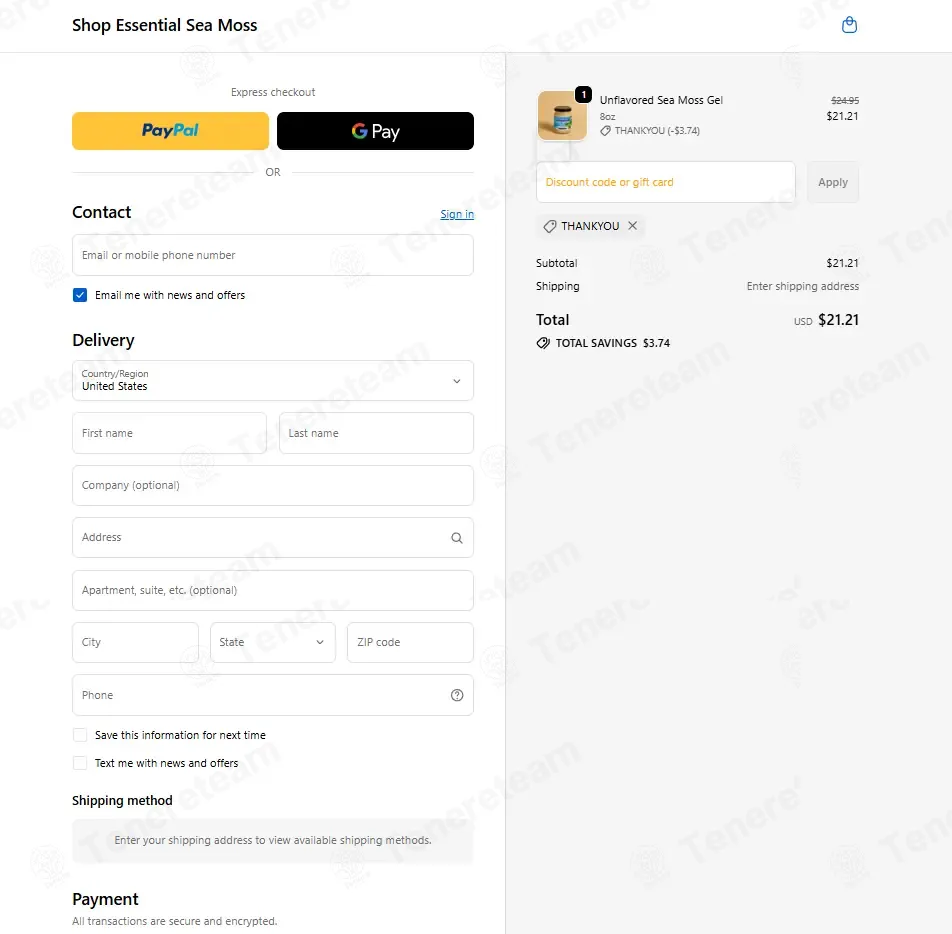This screenshot has height=934, width=952.
Task: Click the Apply discount button
Action: [x=832, y=182]
